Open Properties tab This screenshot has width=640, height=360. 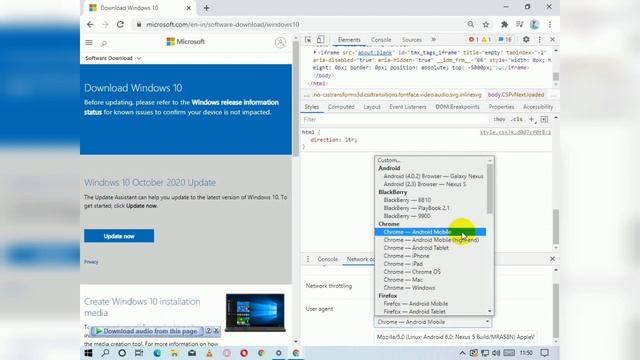pos(501,107)
